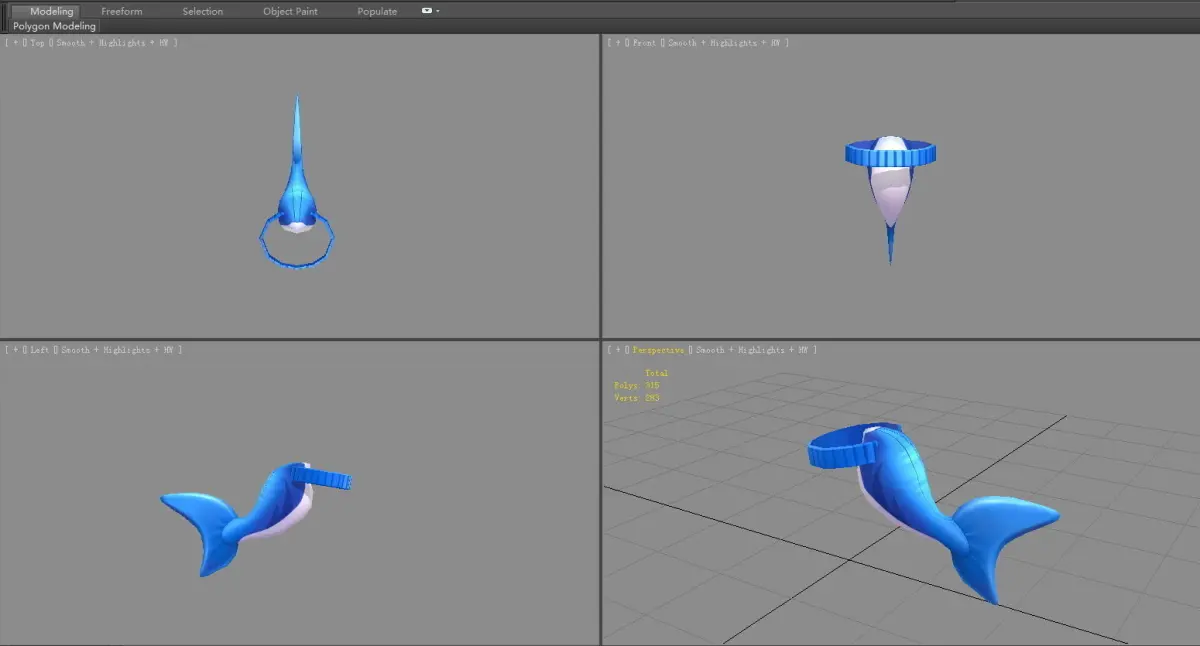
Task: Open the Perspective viewport view-name label menu
Action: click(x=659, y=350)
